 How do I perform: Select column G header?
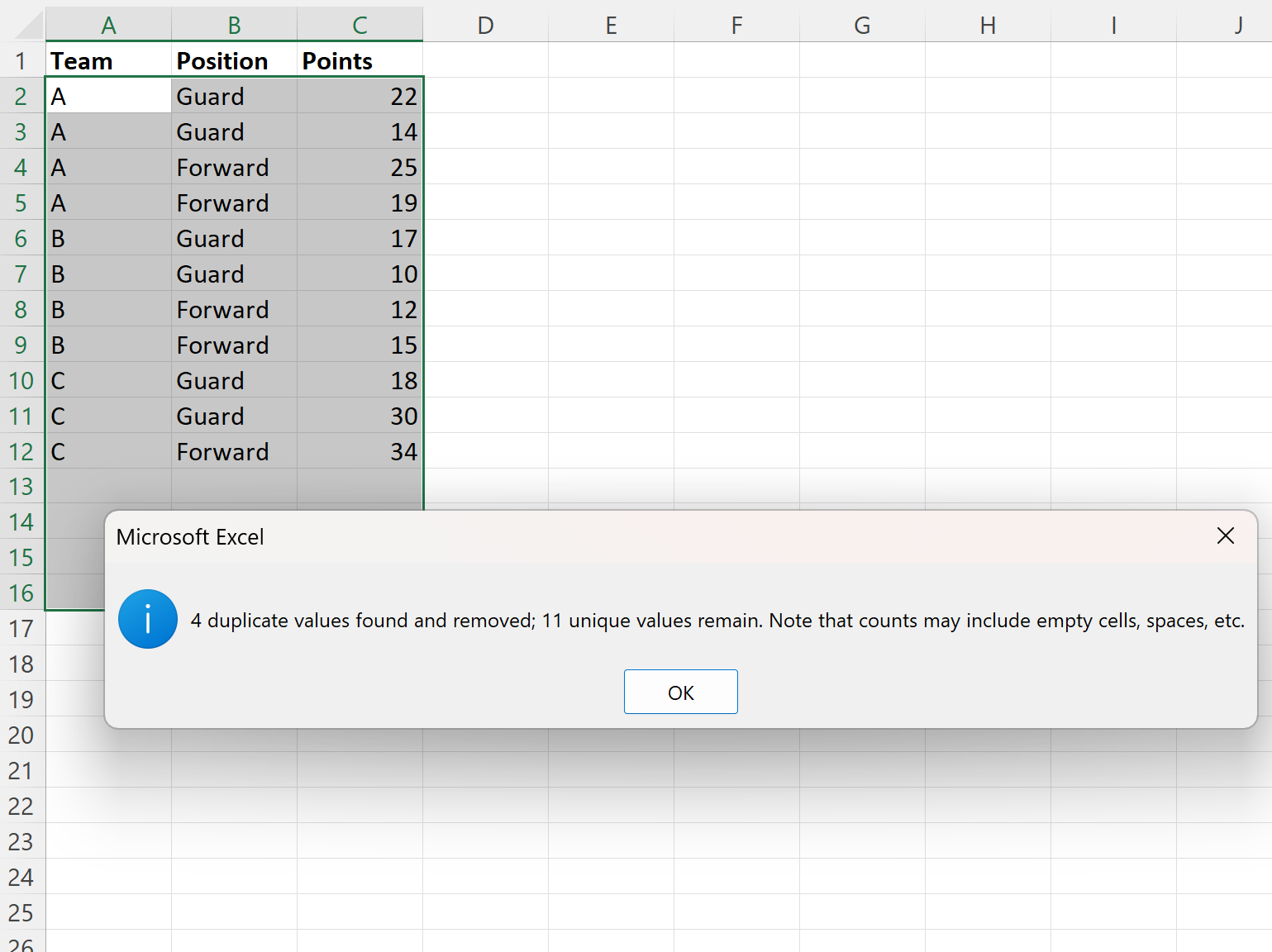862,26
